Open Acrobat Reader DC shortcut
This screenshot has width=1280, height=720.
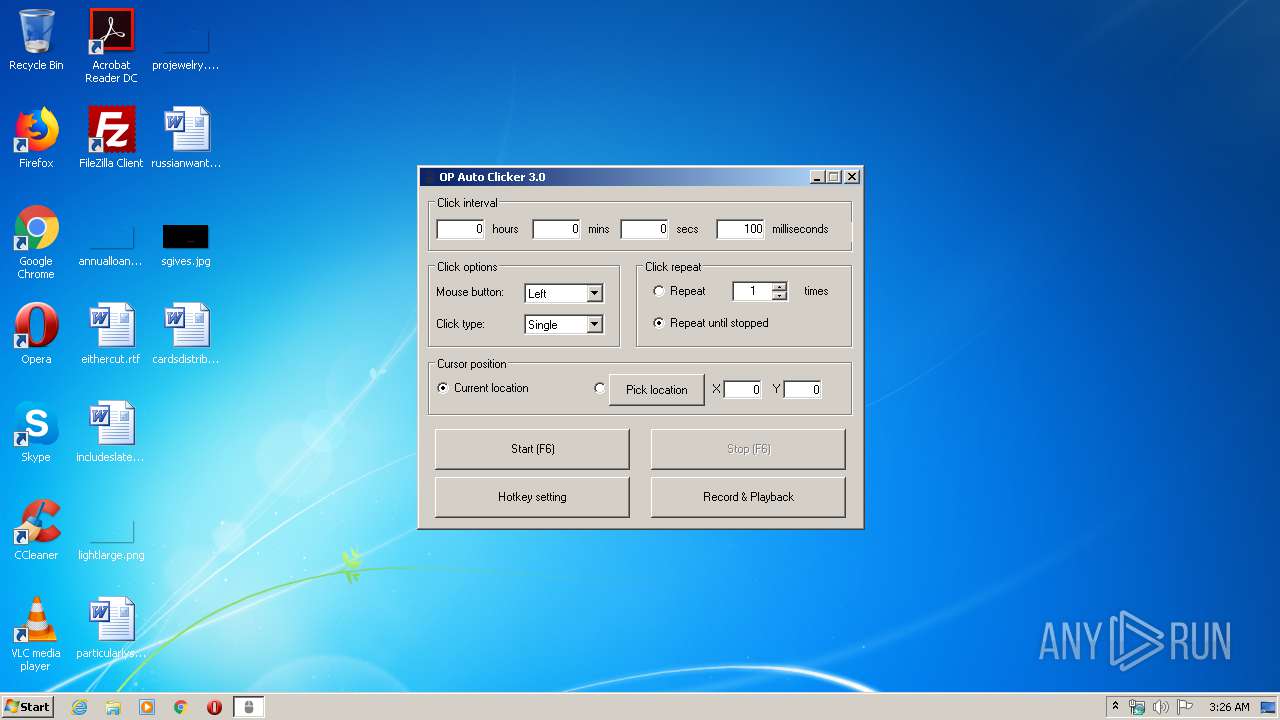(x=111, y=46)
